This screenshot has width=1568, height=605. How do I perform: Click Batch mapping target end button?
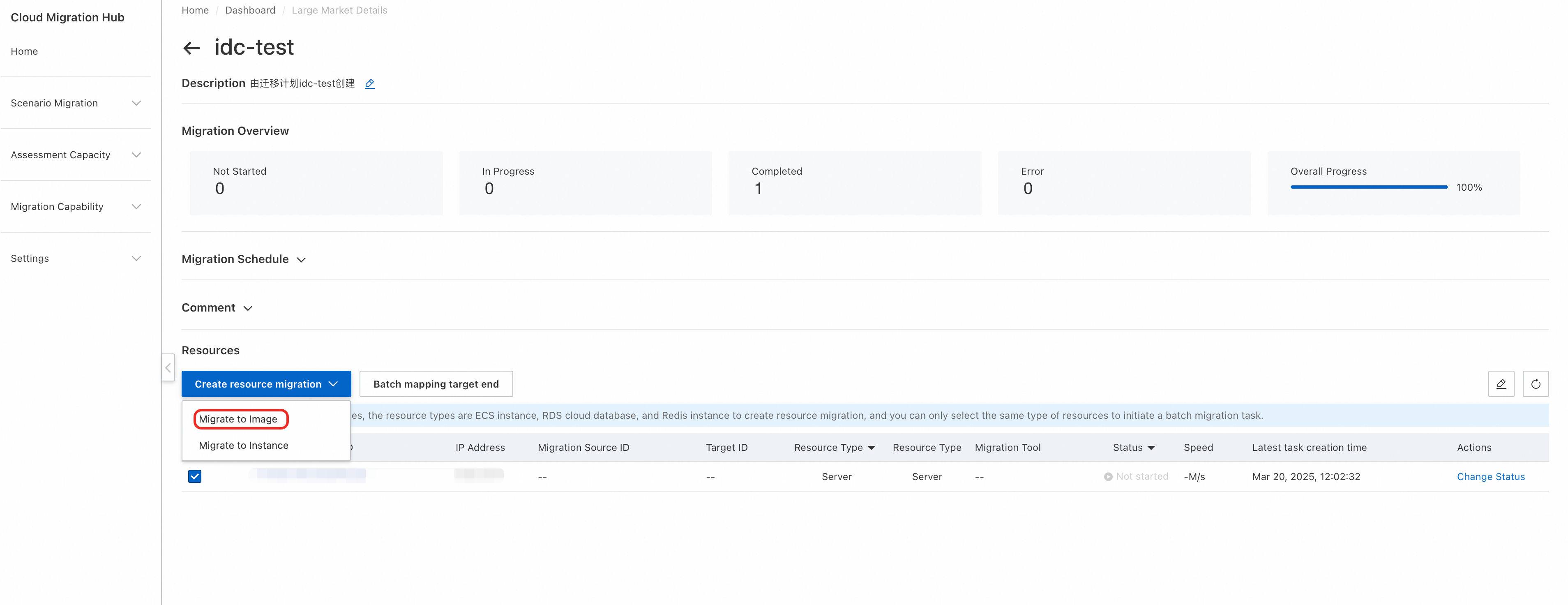click(x=436, y=384)
